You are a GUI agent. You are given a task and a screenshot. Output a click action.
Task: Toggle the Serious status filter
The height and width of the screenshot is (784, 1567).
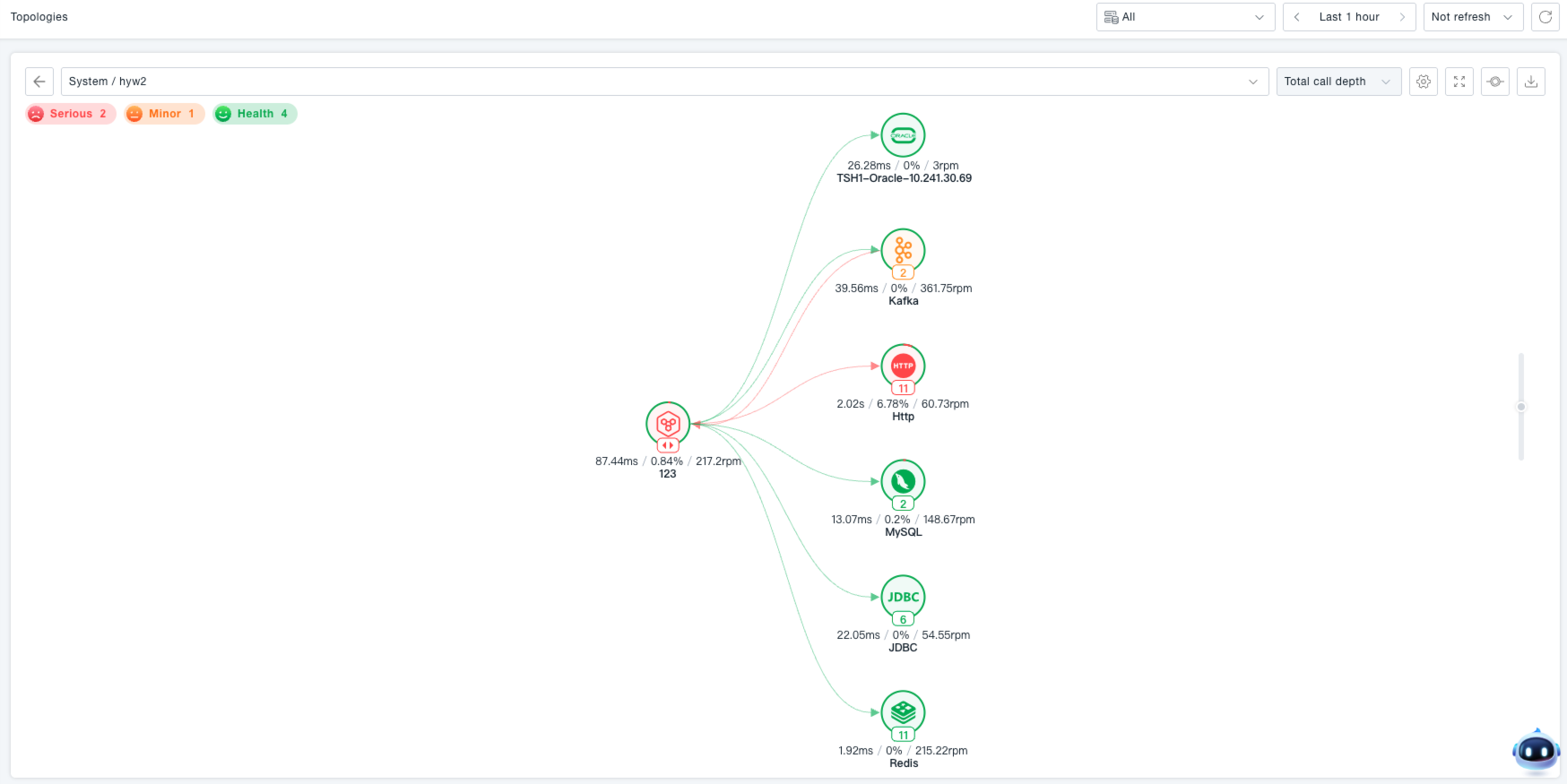71,114
